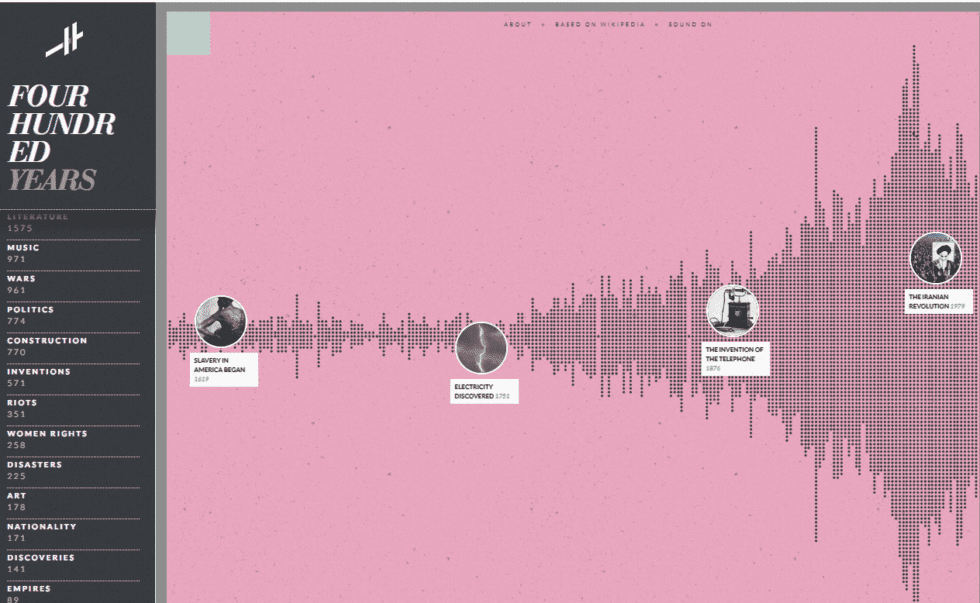Click the pale green square swatch

point(188,33)
